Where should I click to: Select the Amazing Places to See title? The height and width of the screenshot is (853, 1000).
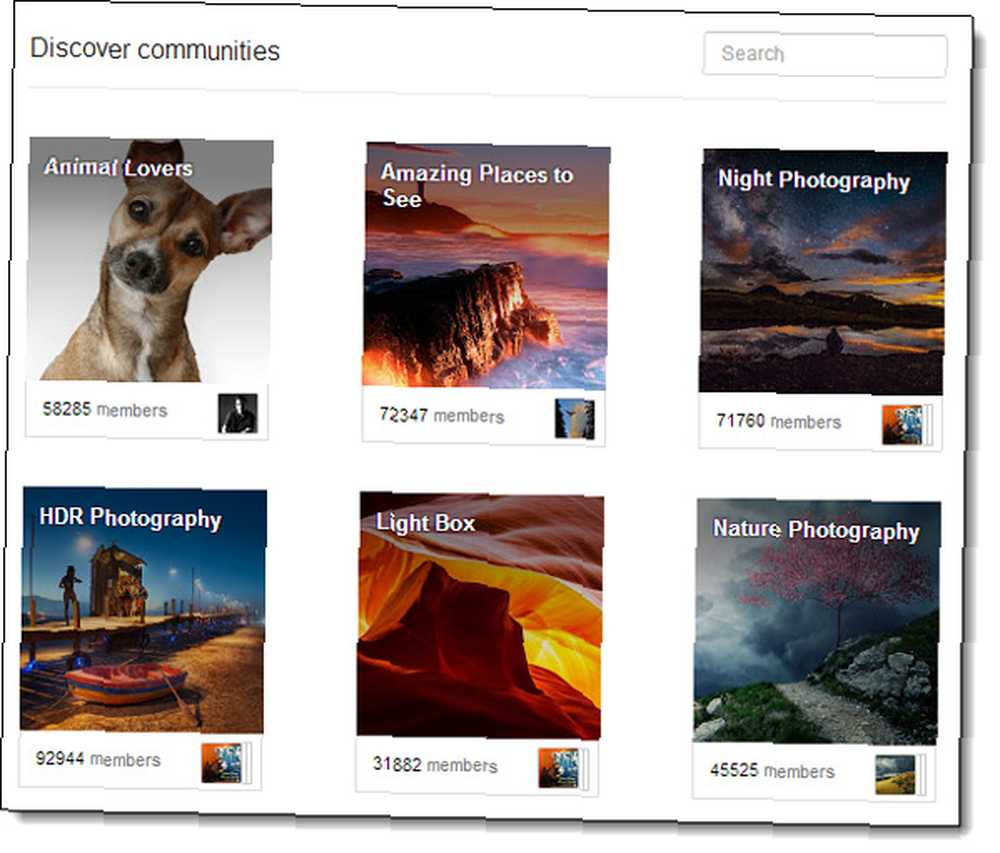[x=476, y=185]
